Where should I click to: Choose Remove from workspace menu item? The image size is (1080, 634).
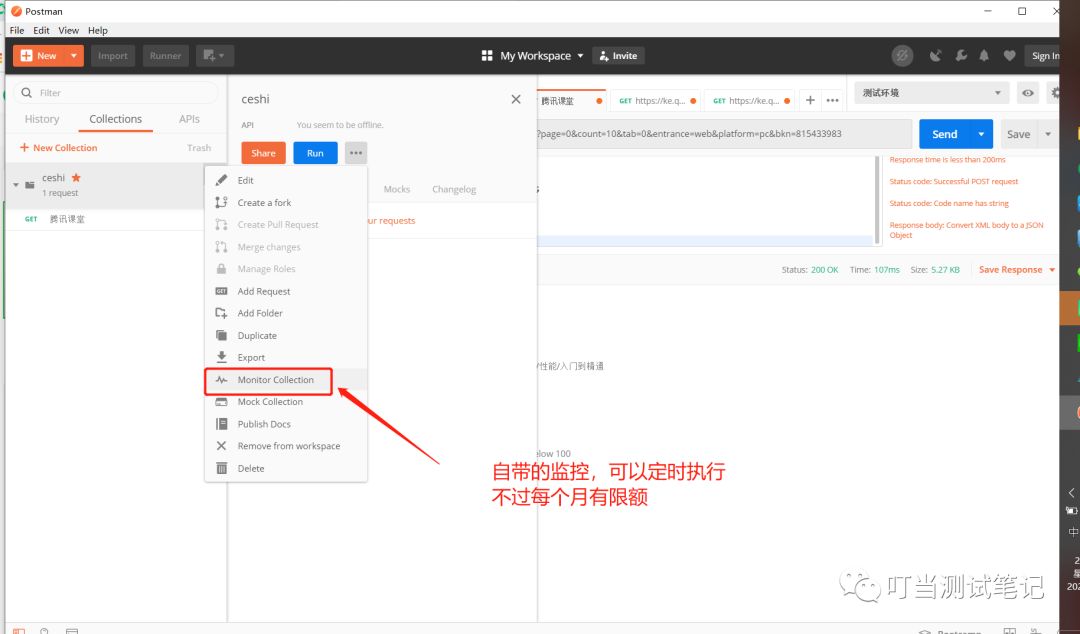pyautogui.click(x=286, y=446)
